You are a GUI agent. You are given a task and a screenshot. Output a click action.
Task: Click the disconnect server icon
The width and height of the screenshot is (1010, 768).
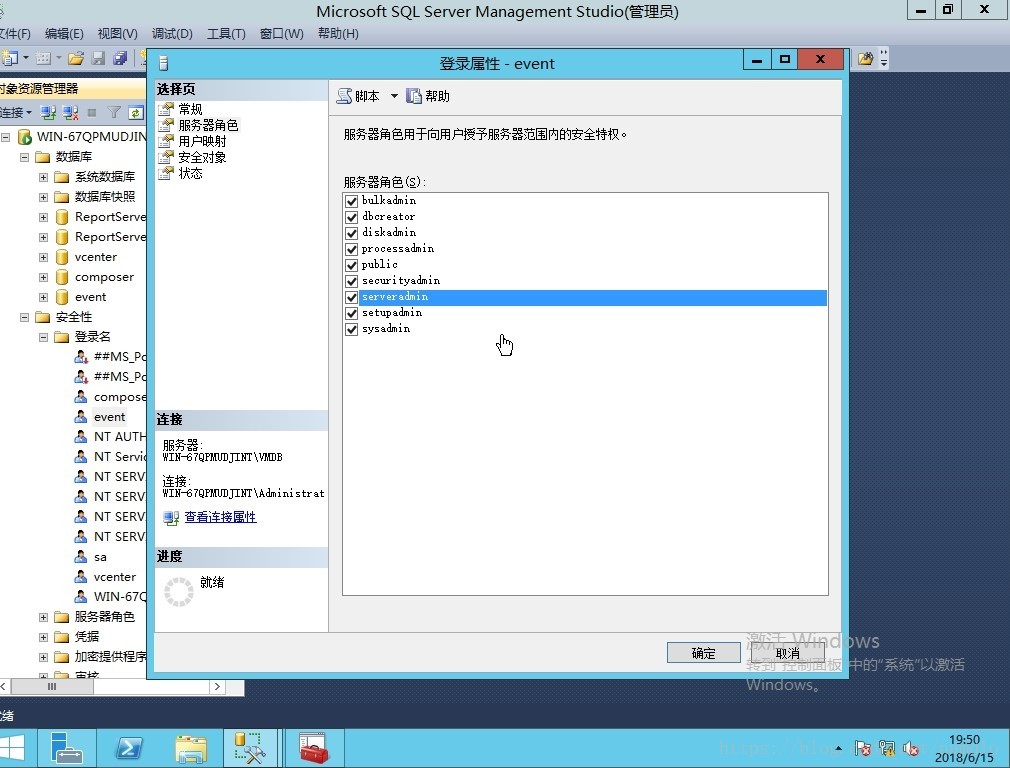pyautogui.click(x=71, y=113)
